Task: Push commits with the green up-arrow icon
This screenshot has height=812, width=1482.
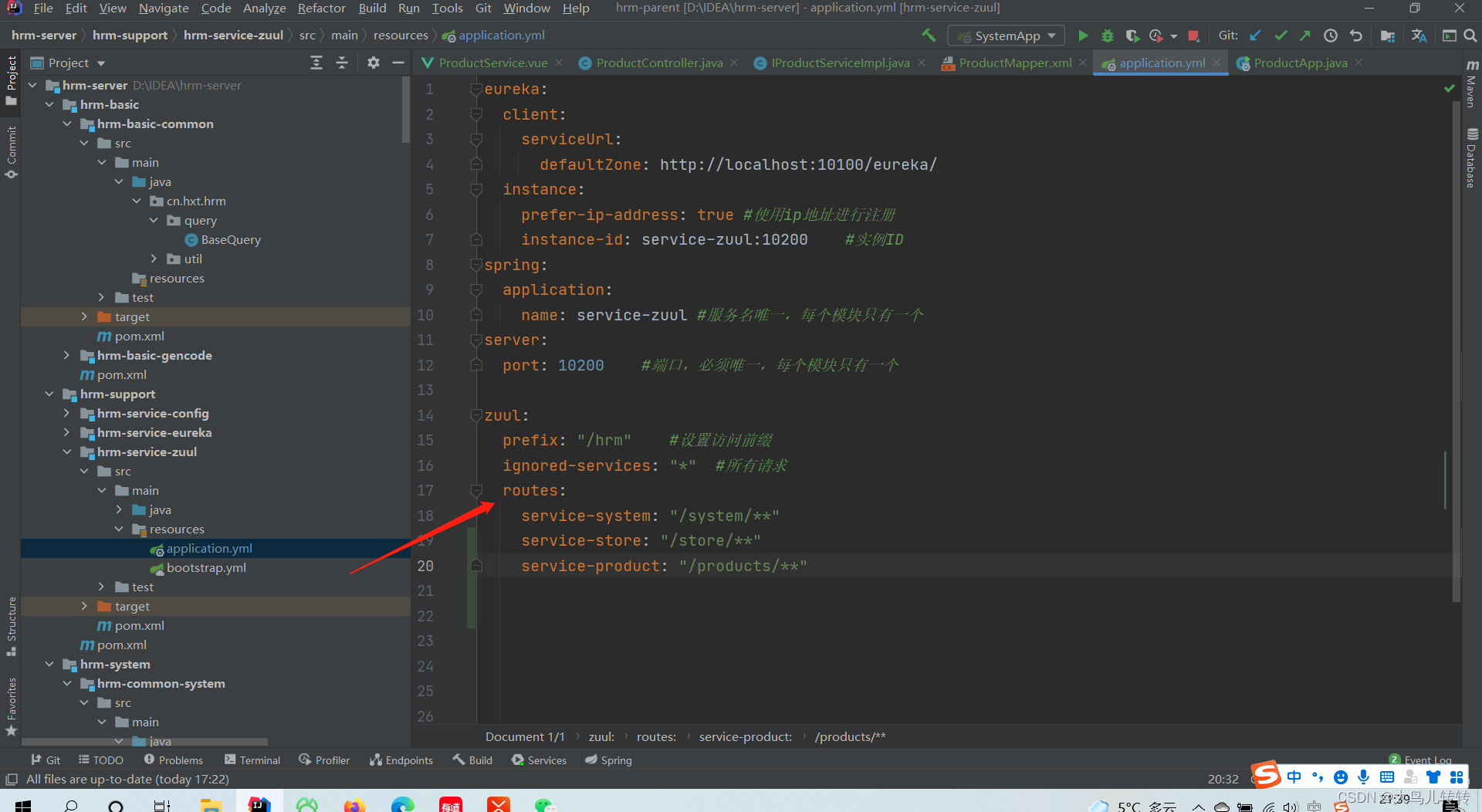Action: [x=1304, y=36]
